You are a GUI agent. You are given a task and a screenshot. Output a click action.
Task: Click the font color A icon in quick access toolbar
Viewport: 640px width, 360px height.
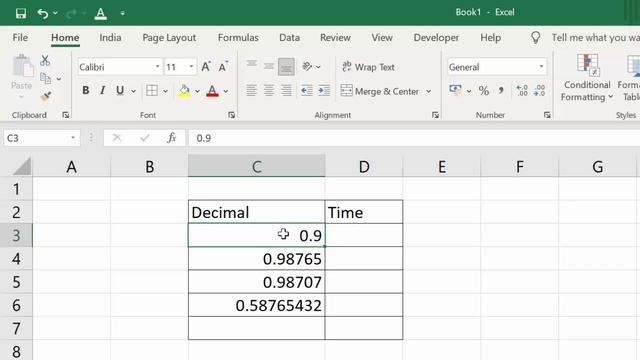click(x=100, y=13)
